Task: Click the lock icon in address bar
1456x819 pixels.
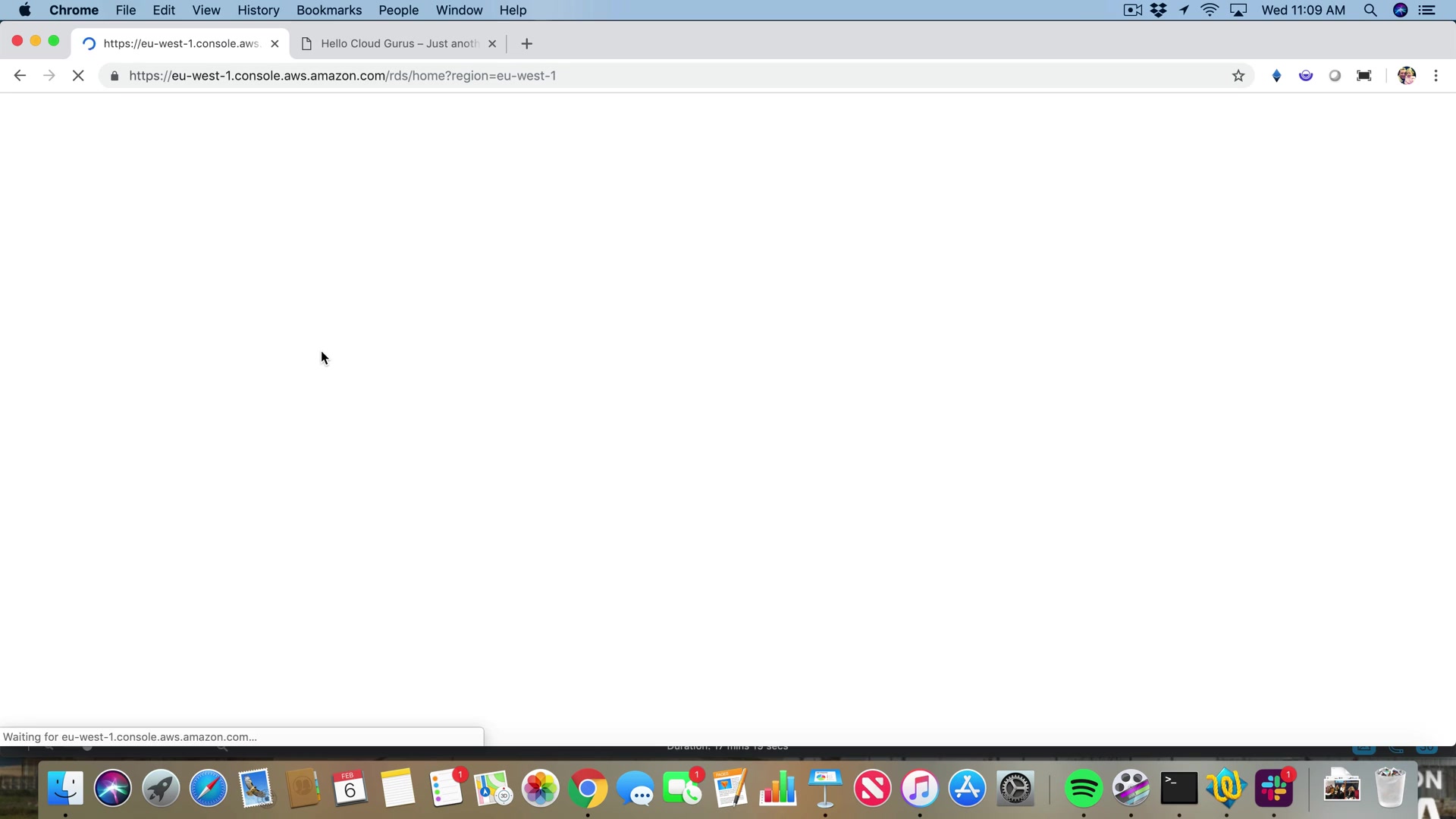Action: click(115, 76)
